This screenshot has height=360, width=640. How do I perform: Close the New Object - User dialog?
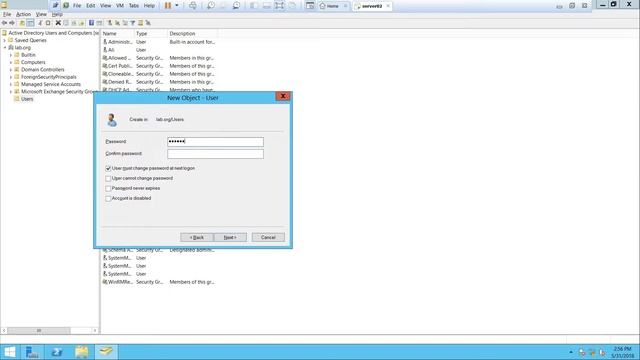(x=283, y=96)
